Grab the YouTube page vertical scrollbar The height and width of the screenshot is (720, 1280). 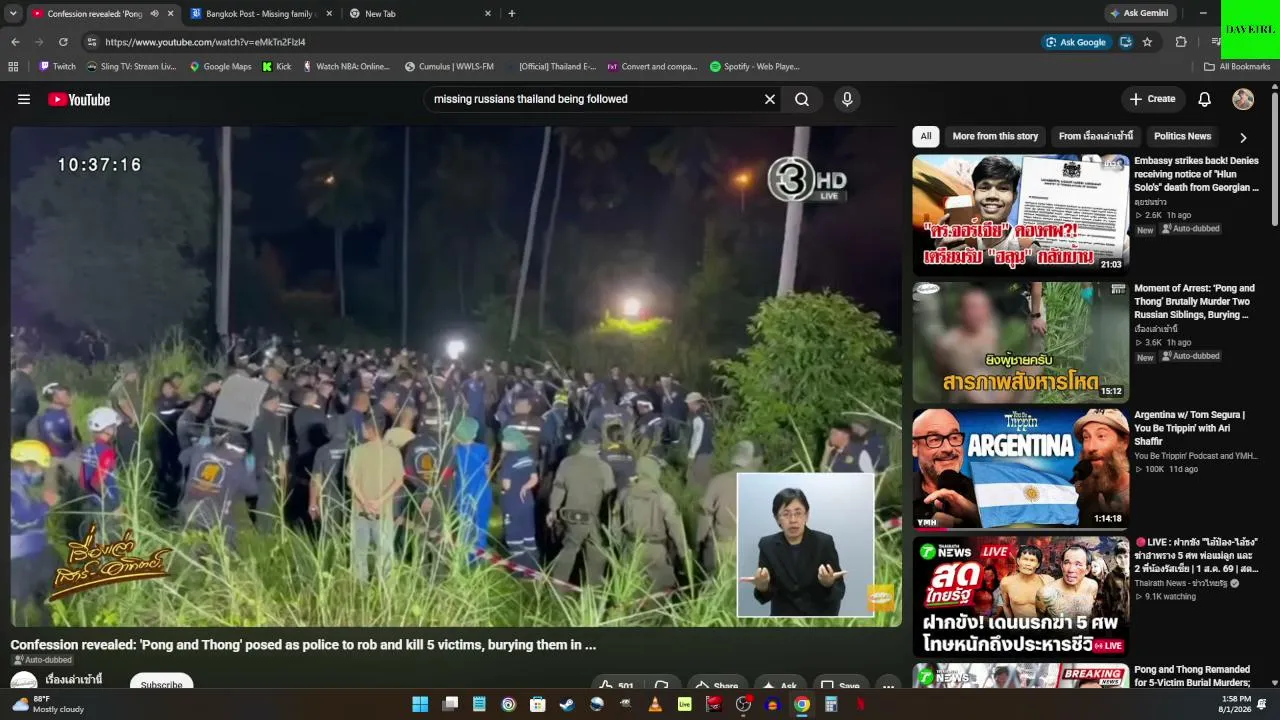[1274, 160]
